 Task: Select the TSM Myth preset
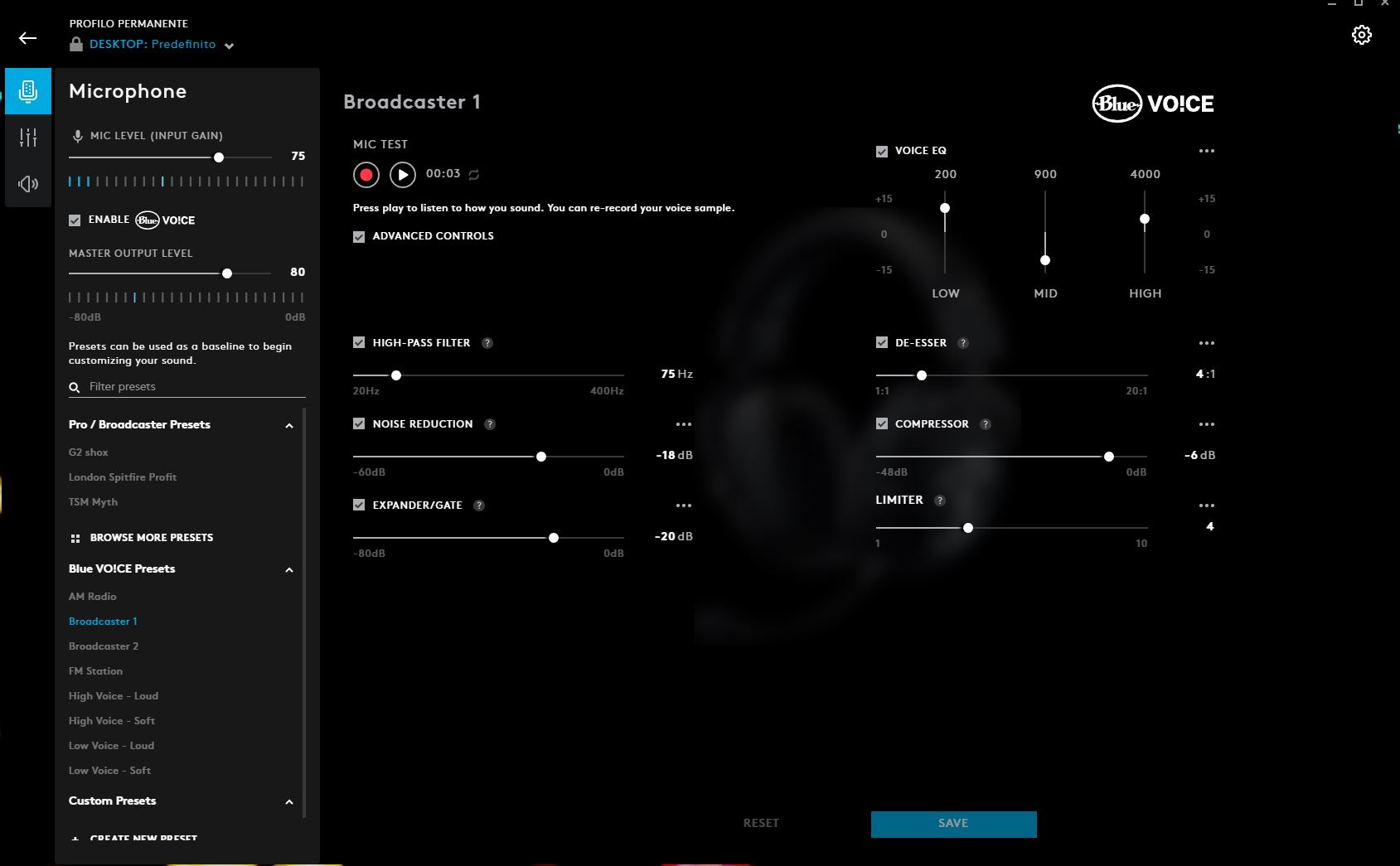click(93, 502)
